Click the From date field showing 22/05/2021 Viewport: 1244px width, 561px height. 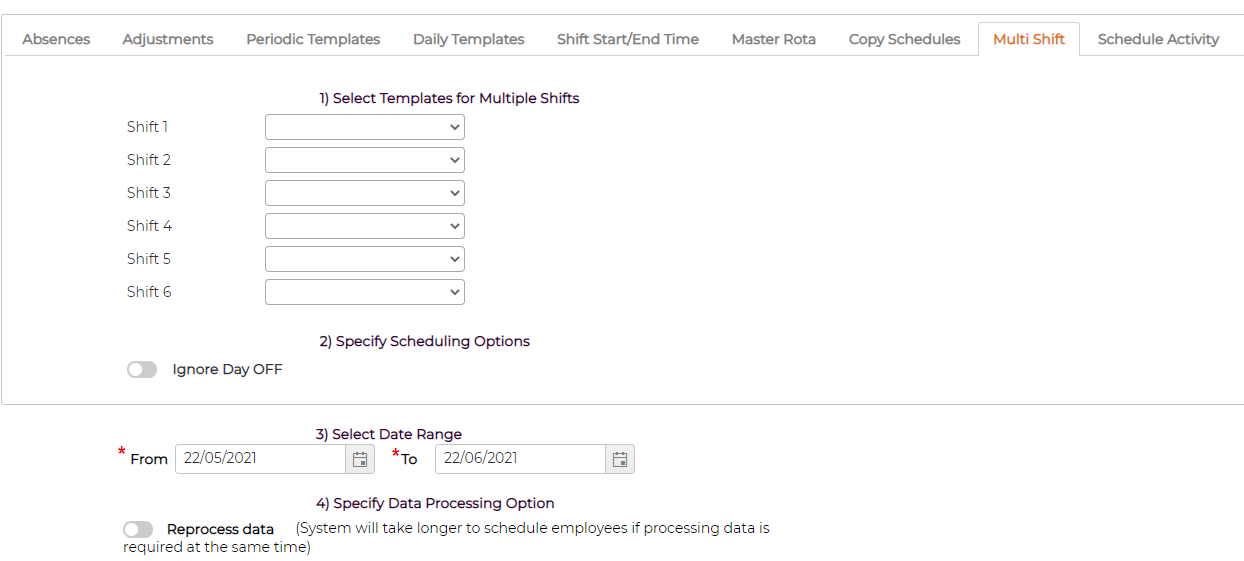coord(261,459)
